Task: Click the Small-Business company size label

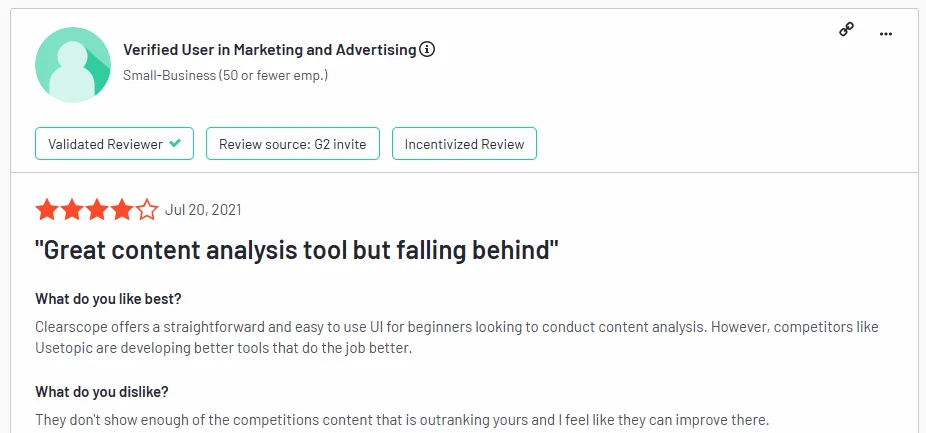Action: coord(225,75)
